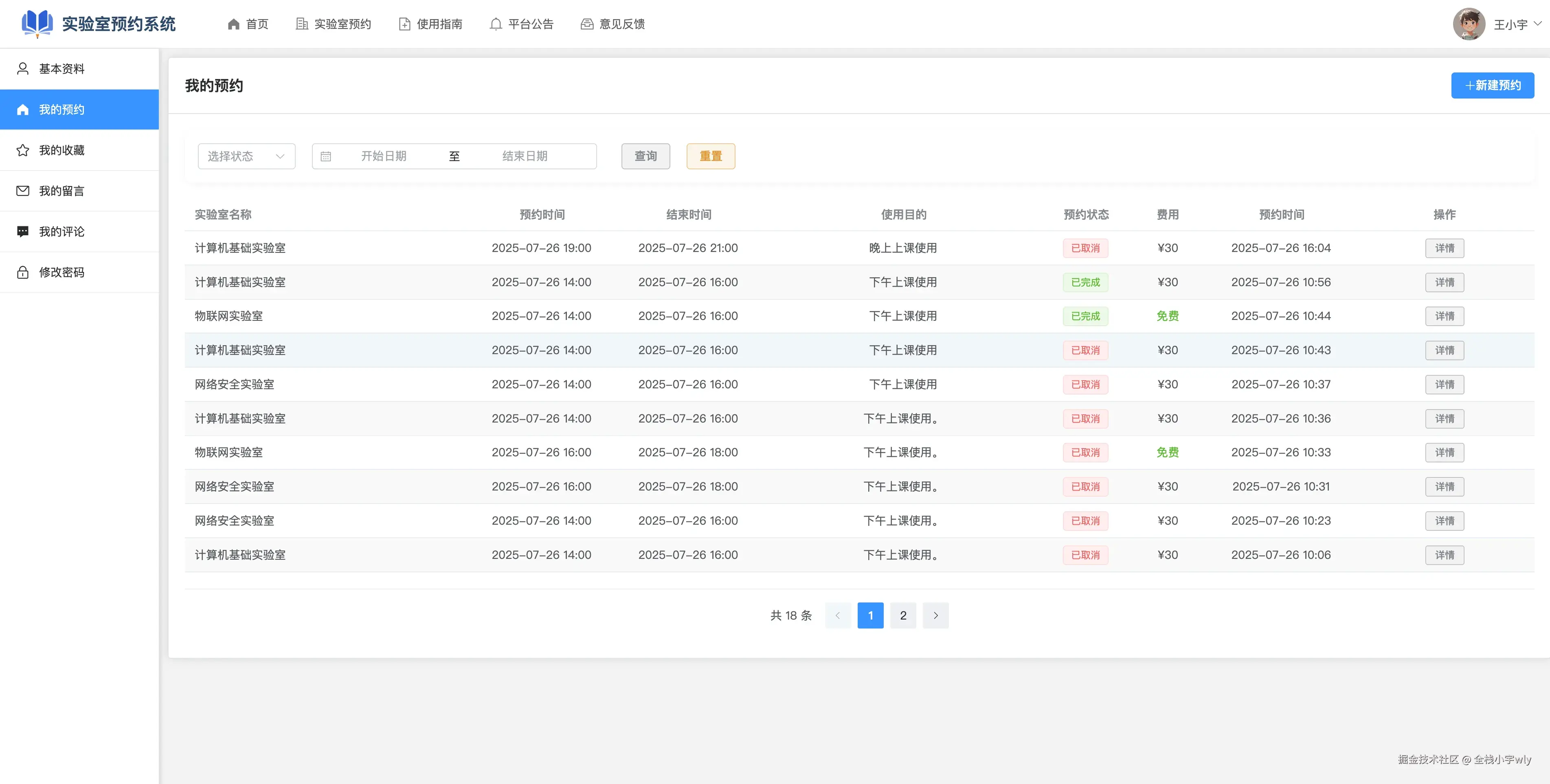This screenshot has height=784, width=1550.
Task: Click the calendar icon in date range
Action: 325,156
